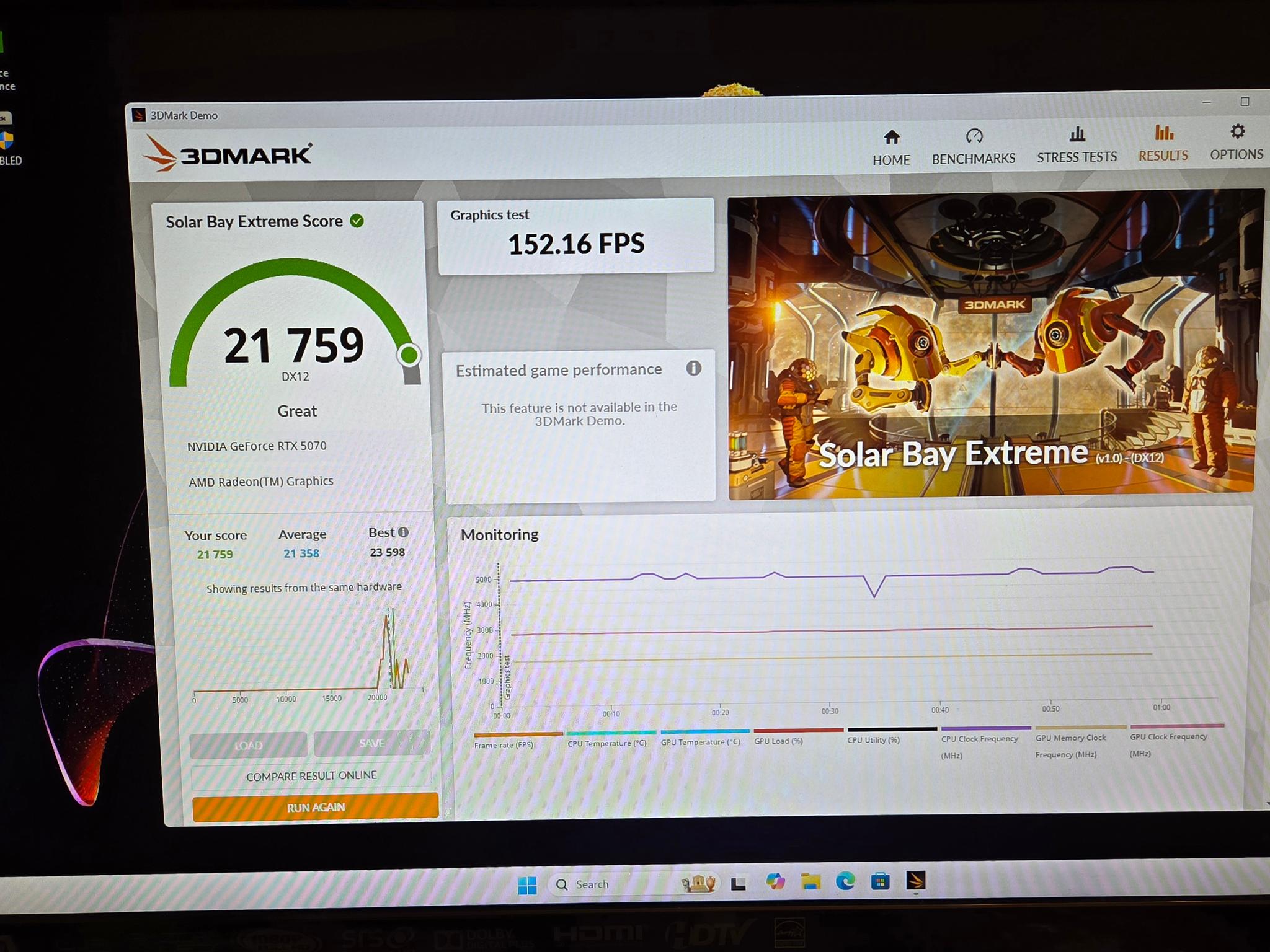
Task: Open Task View from taskbar
Action: [x=738, y=883]
